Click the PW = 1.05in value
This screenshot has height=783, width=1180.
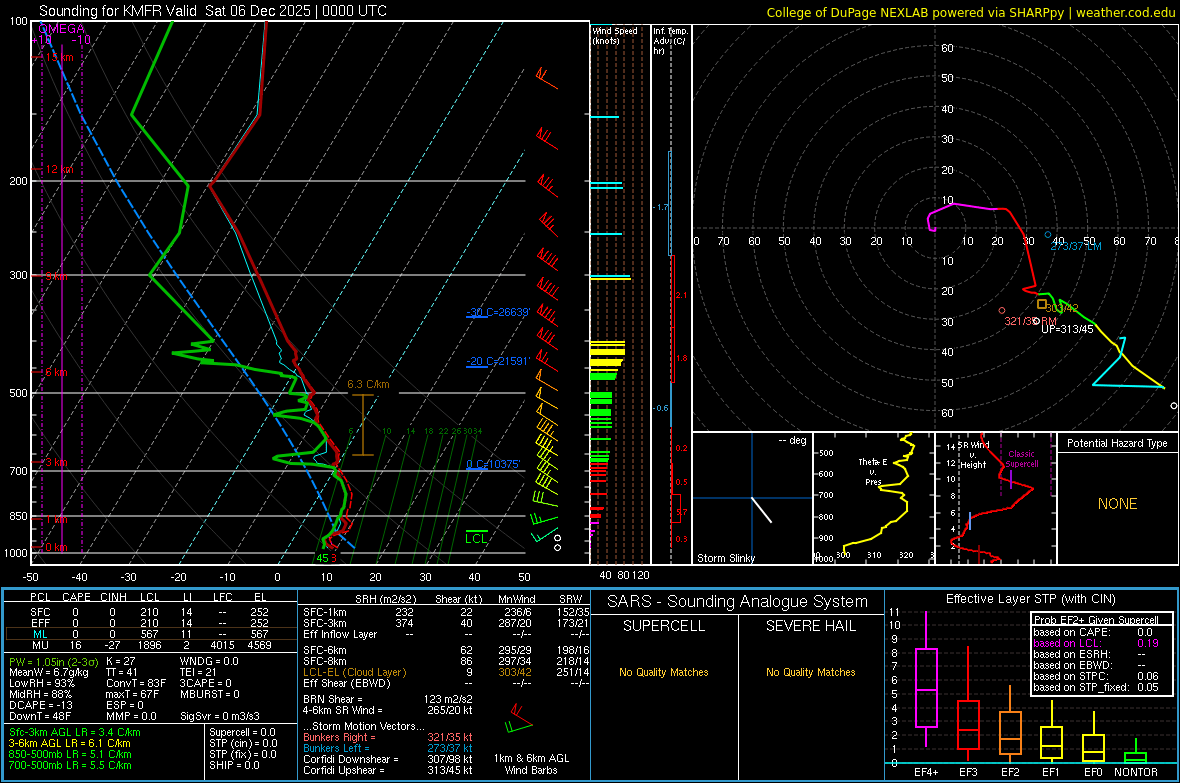click(x=52, y=662)
